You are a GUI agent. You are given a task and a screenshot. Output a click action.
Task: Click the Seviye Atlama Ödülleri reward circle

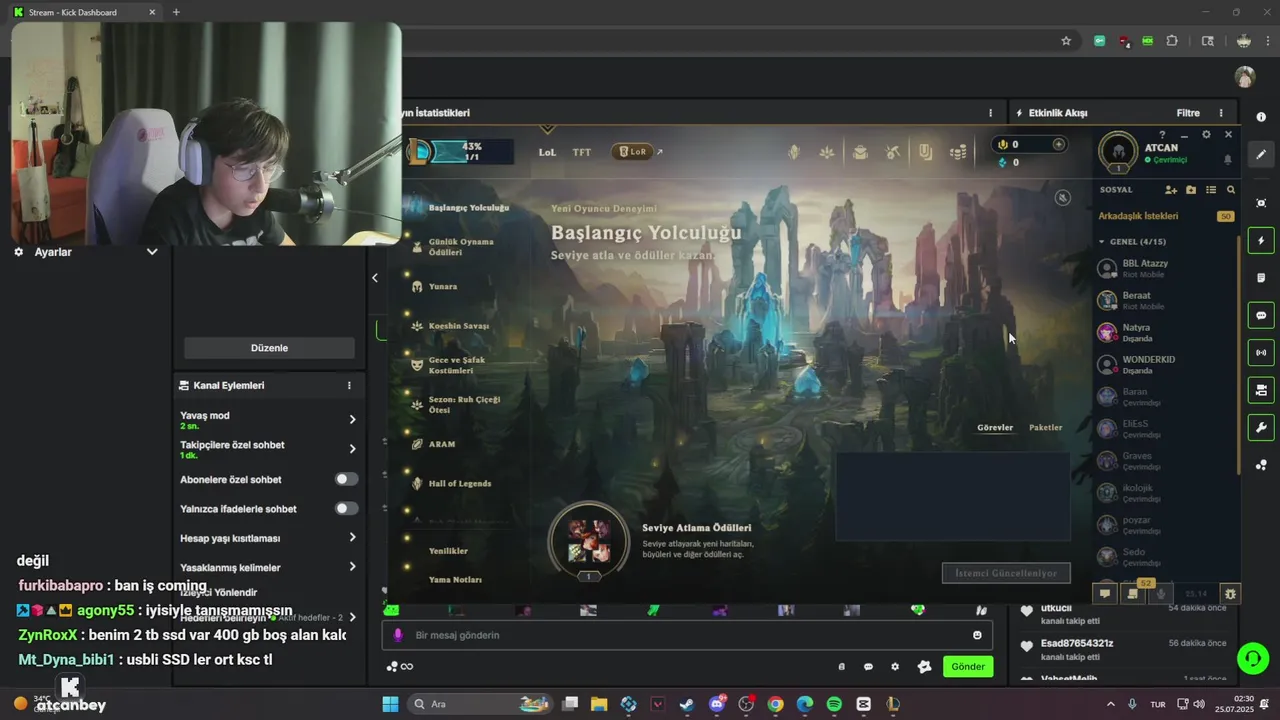coord(589,541)
